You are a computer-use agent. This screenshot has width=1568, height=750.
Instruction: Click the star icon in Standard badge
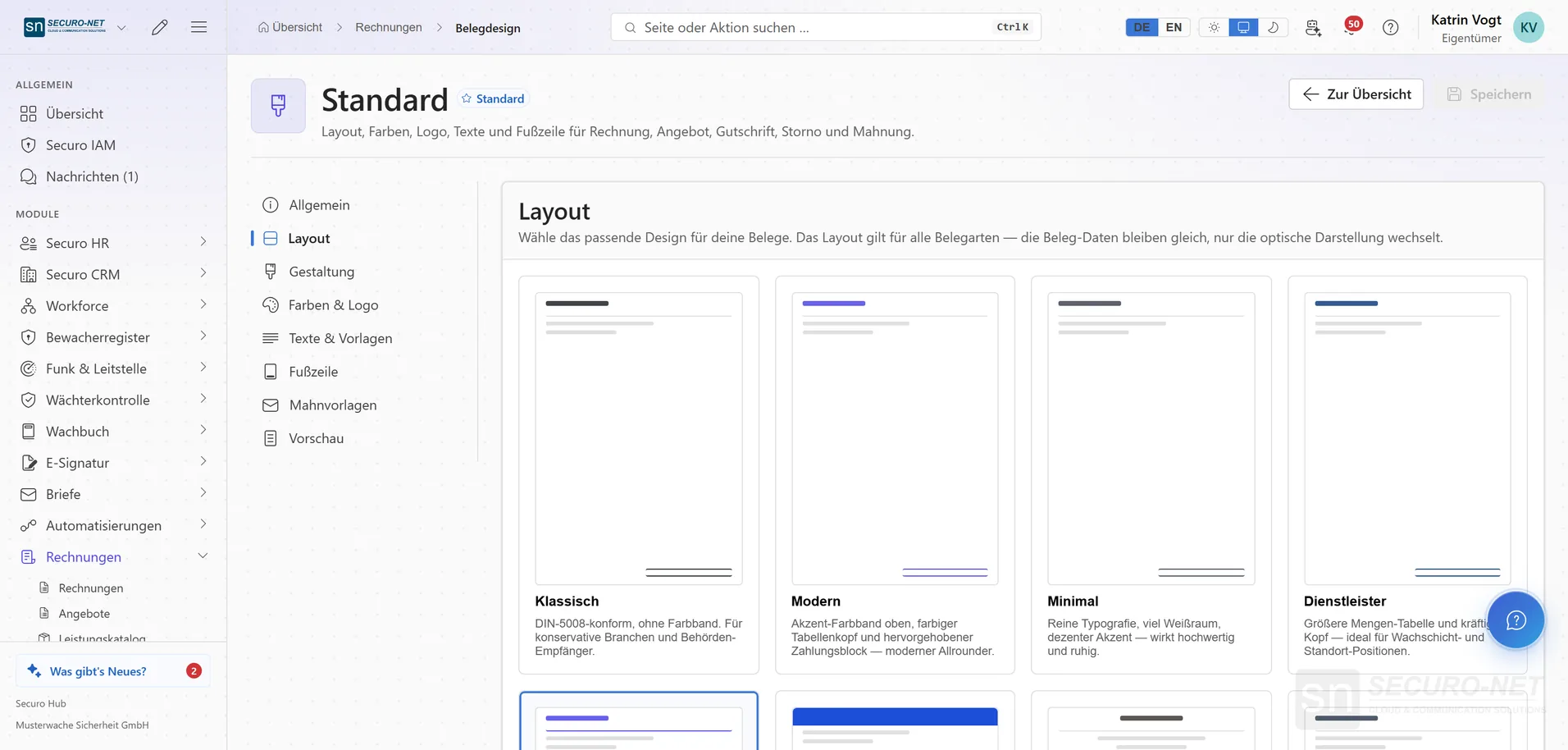tap(467, 98)
